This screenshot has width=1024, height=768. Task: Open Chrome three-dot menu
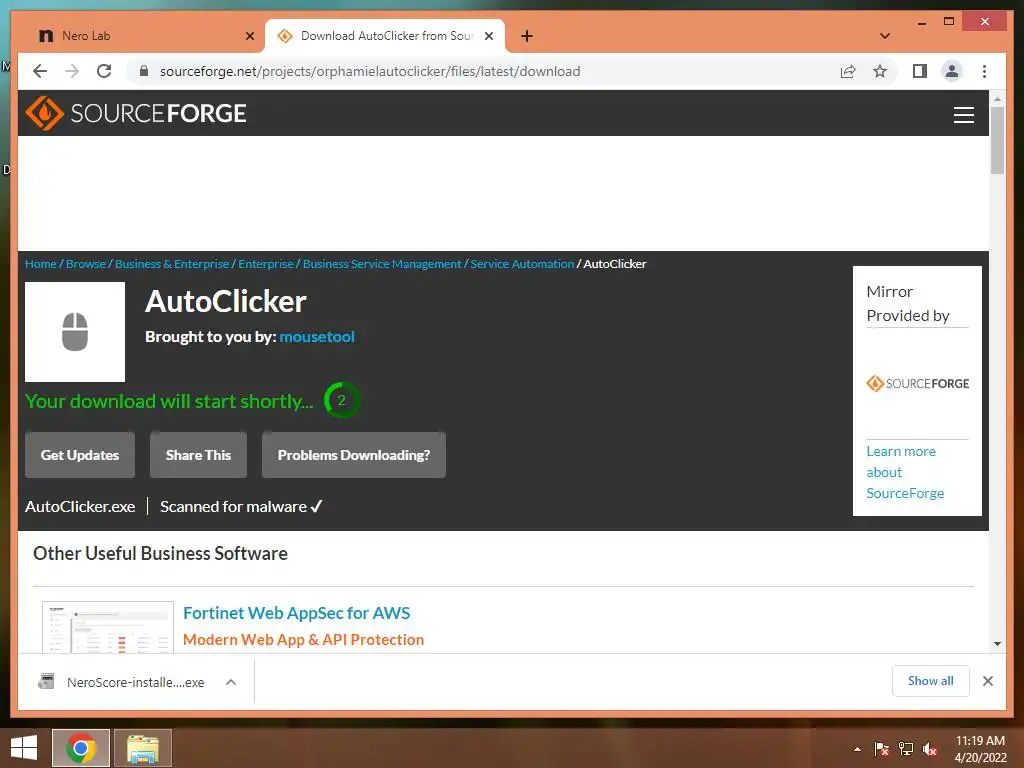pyautogui.click(x=984, y=71)
